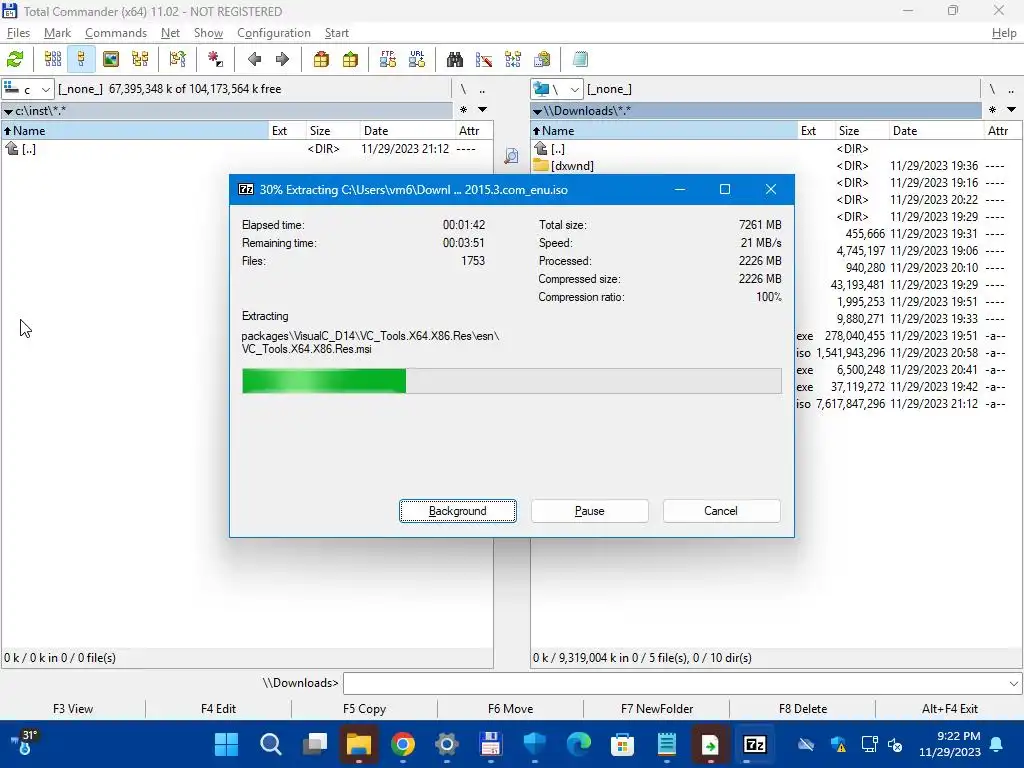The height and width of the screenshot is (768, 1024).
Task: Open the right panel network drive dropdown
Action: [556, 89]
